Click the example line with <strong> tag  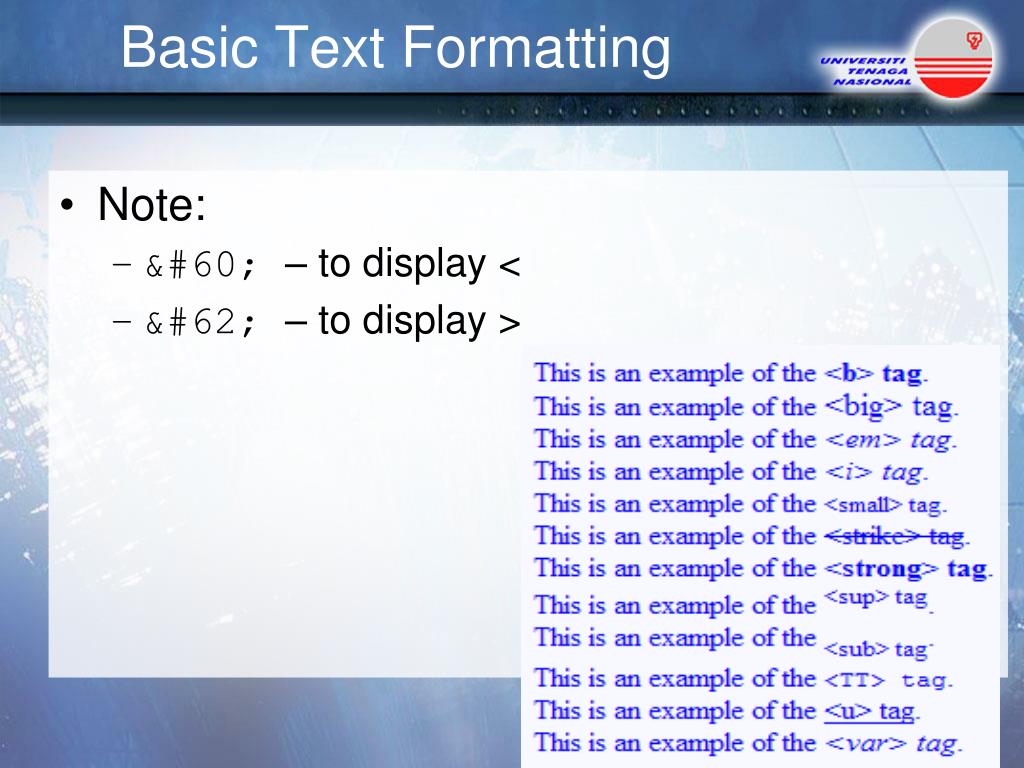[x=763, y=569]
